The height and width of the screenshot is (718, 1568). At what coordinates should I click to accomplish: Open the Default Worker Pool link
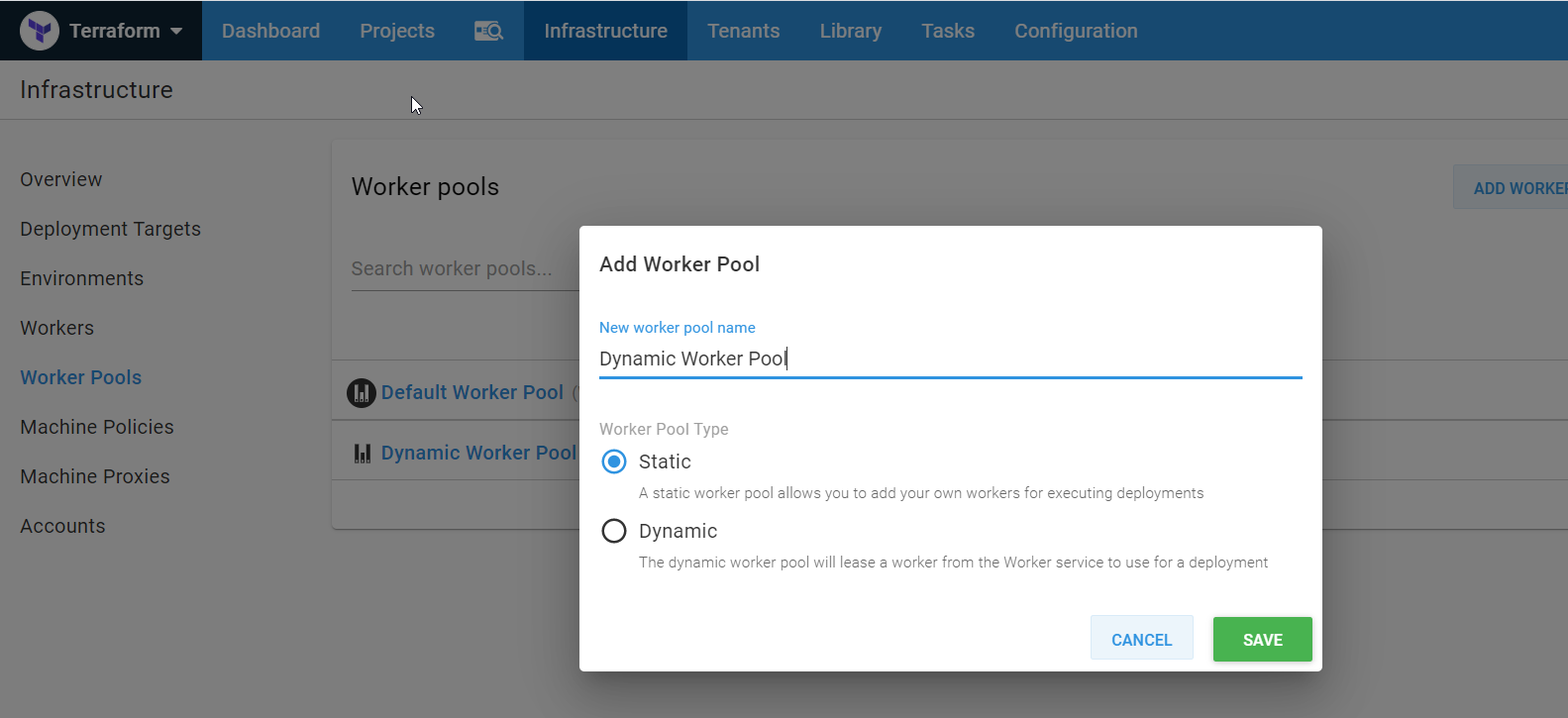[x=471, y=393]
